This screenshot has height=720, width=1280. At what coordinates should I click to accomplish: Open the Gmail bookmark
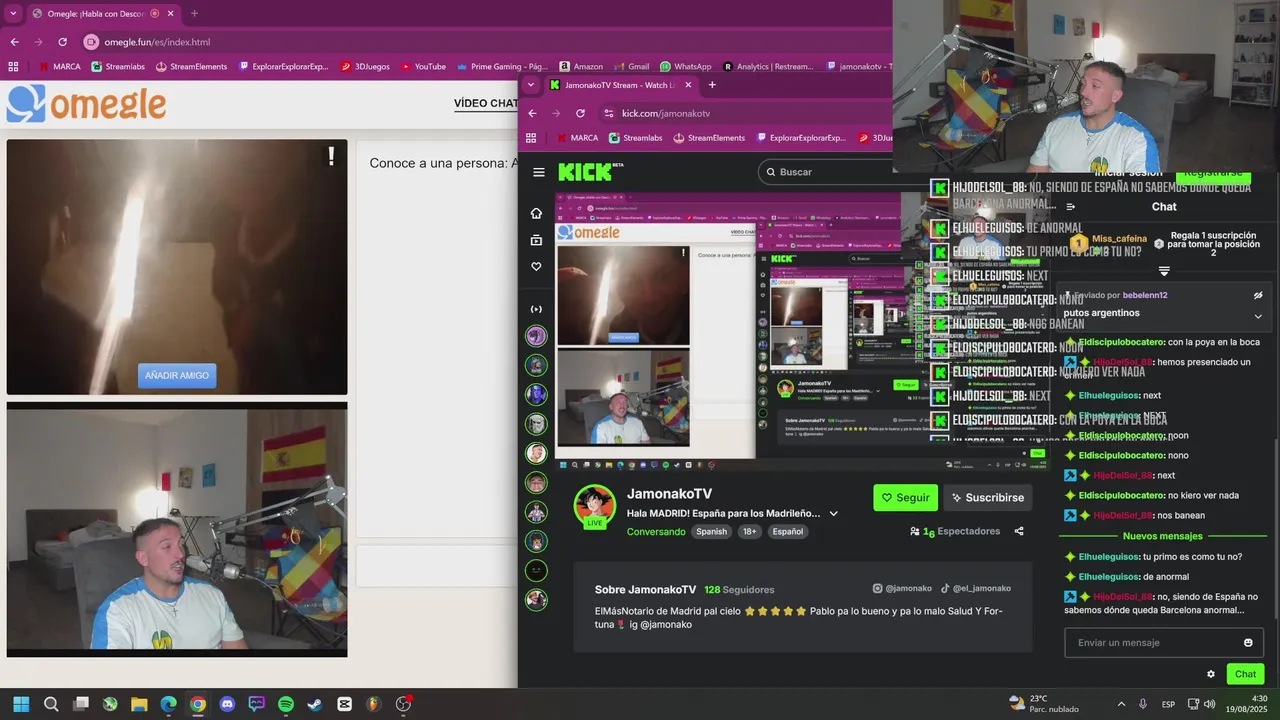point(631,67)
